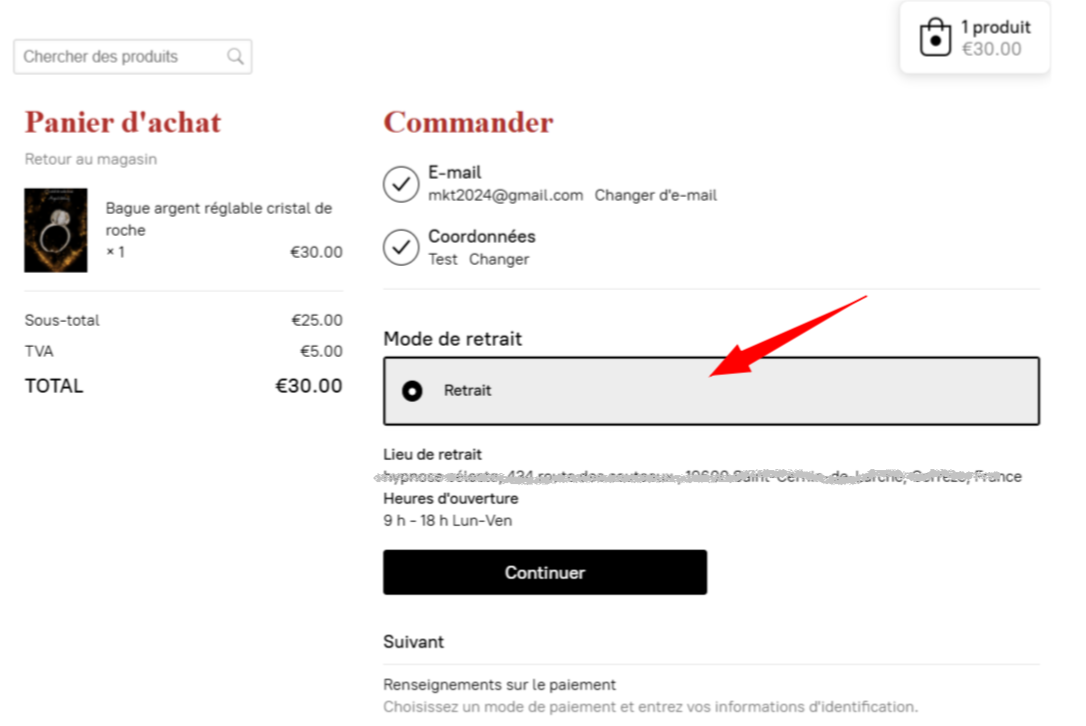1086x726 pixels.
Task: Click Changer next to Test coordinates
Action: coord(499,259)
